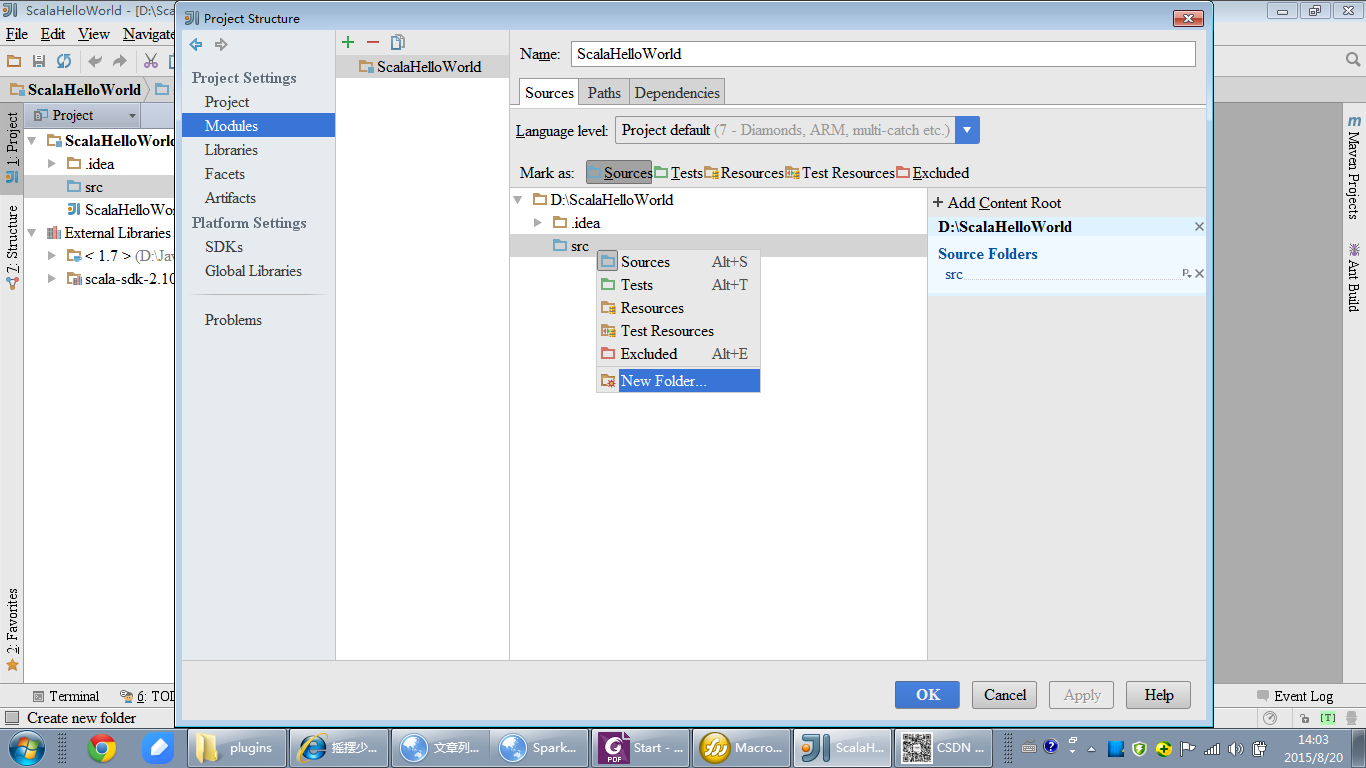Open the Terminal tool window

coord(66,696)
